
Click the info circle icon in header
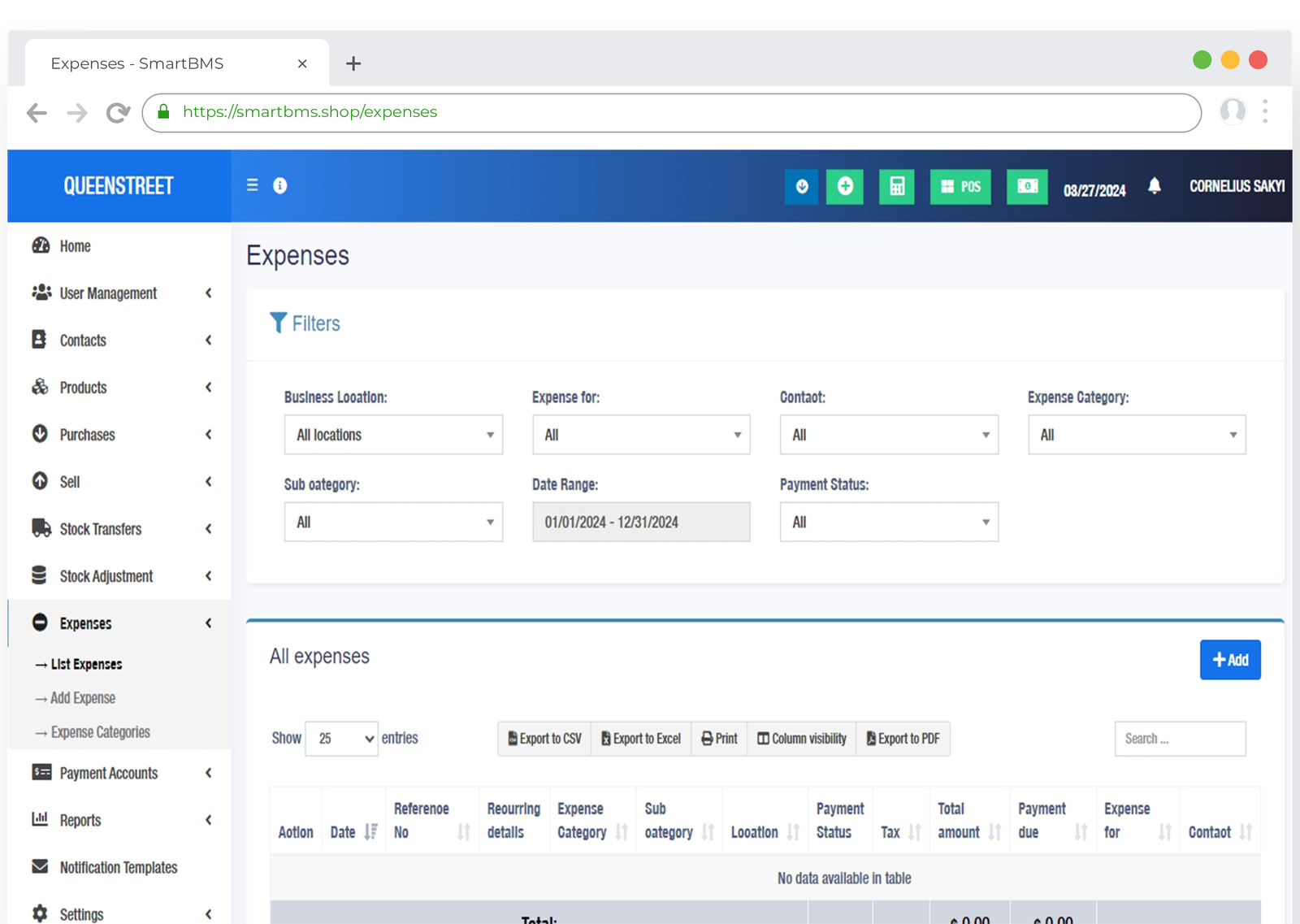pyautogui.click(x=280, y=186)
